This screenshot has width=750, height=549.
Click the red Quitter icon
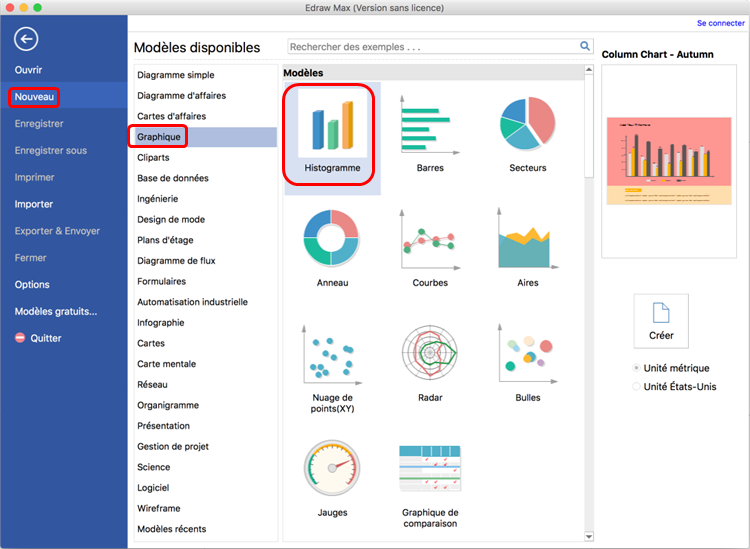click(x=20, y=338)
